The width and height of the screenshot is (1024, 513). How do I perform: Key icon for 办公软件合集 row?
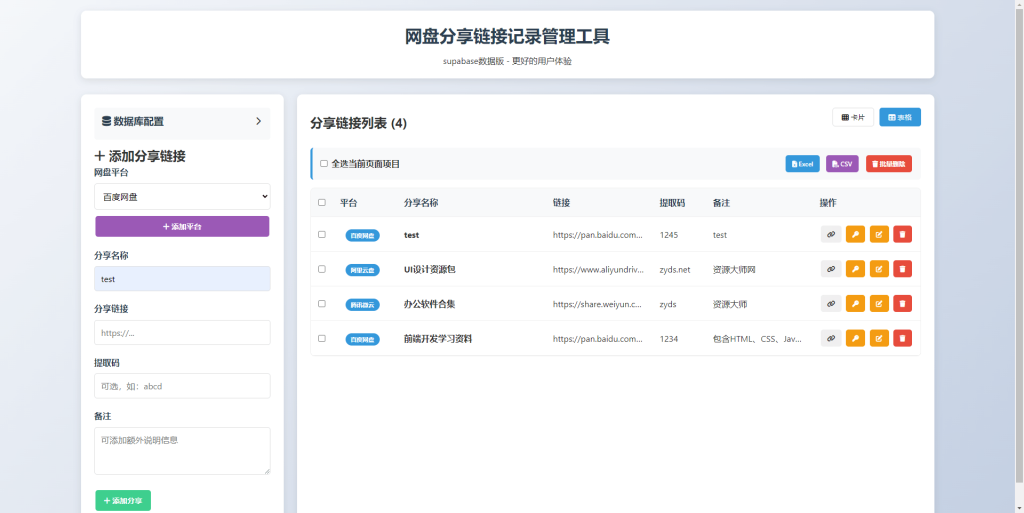[855, 303]
